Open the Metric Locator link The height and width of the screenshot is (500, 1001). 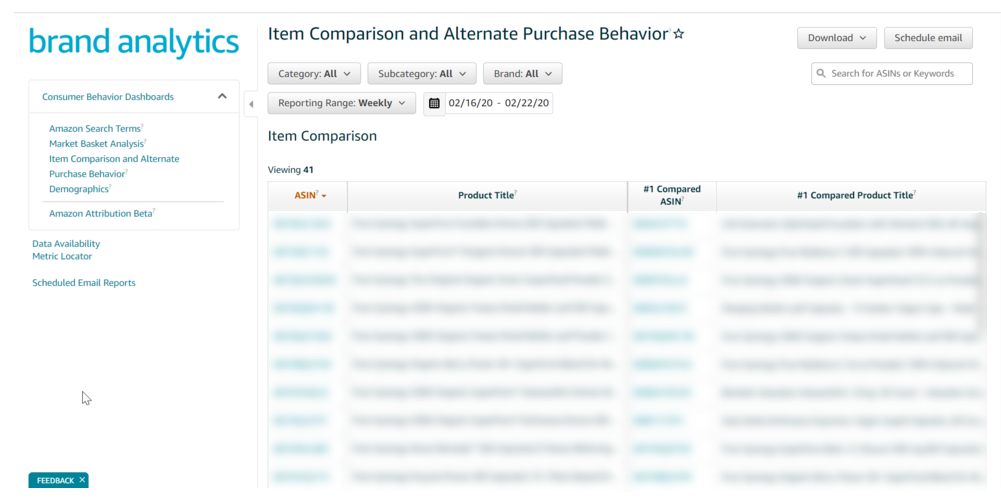[62, 256]
